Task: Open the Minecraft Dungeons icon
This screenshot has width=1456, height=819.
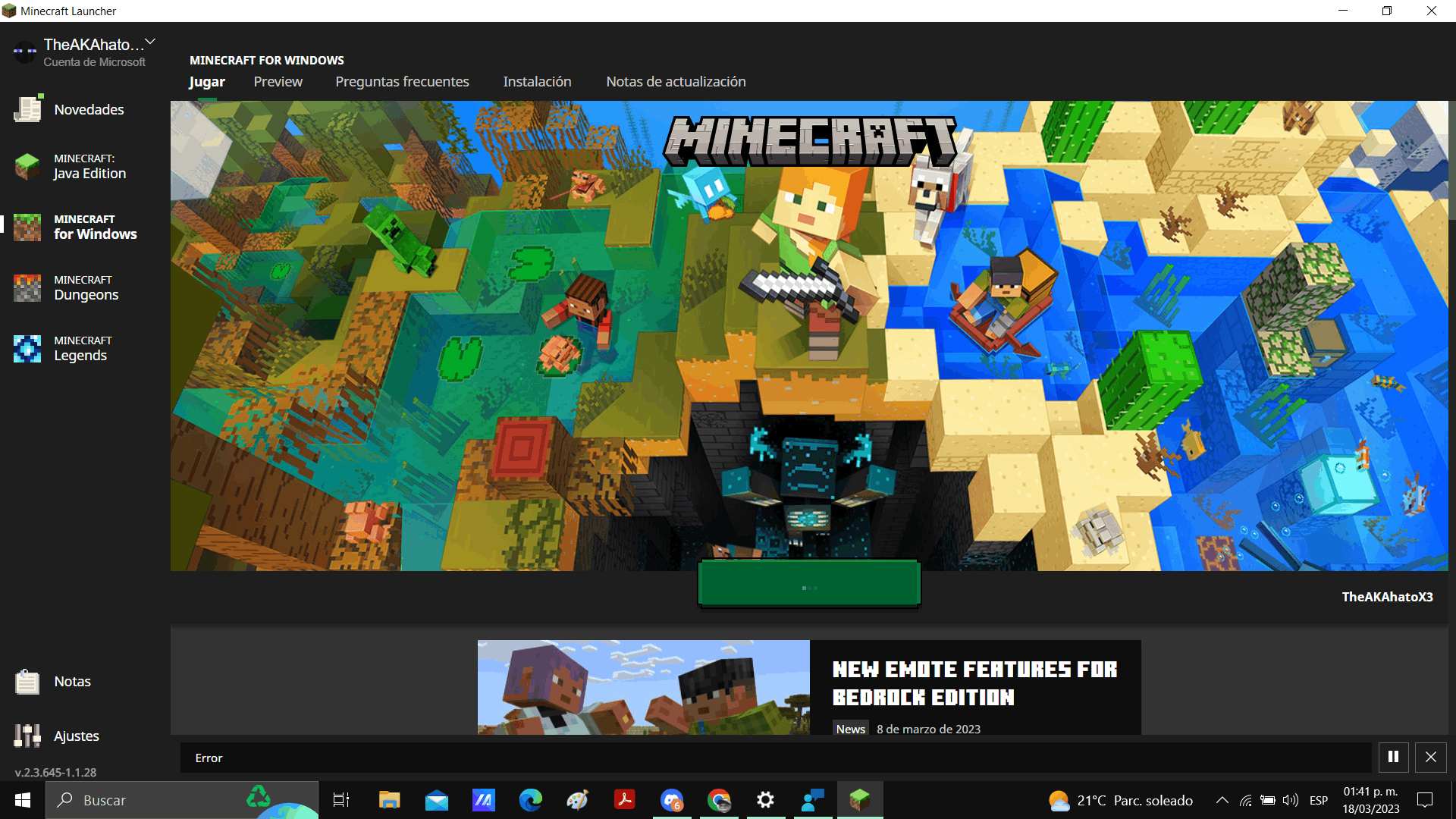Action: pos(27,287)
